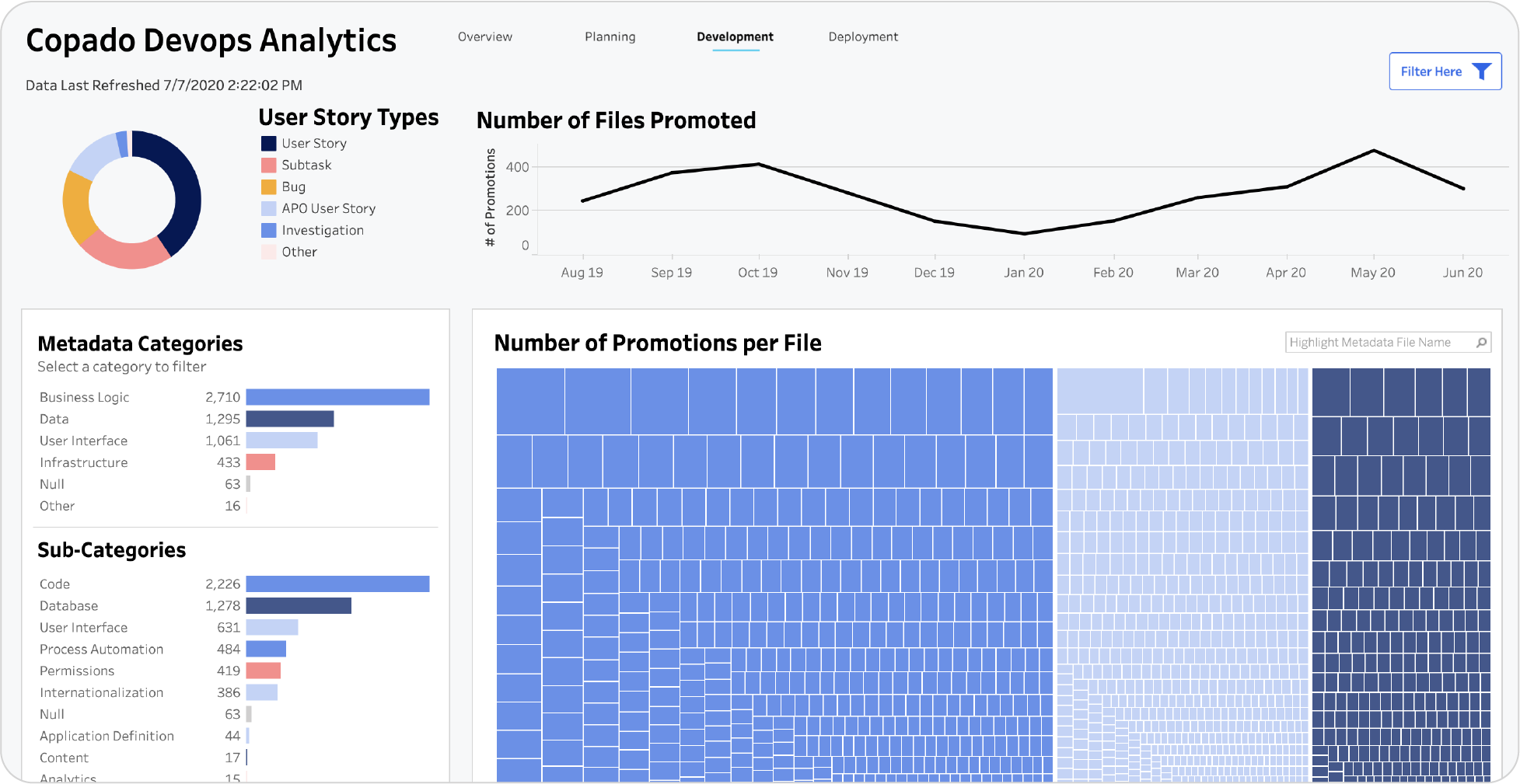Image resolution: width=1520 pixels, height=784 pixels.
Task: Select the User Interface category bar under Metadata
Action: (281, 441)
